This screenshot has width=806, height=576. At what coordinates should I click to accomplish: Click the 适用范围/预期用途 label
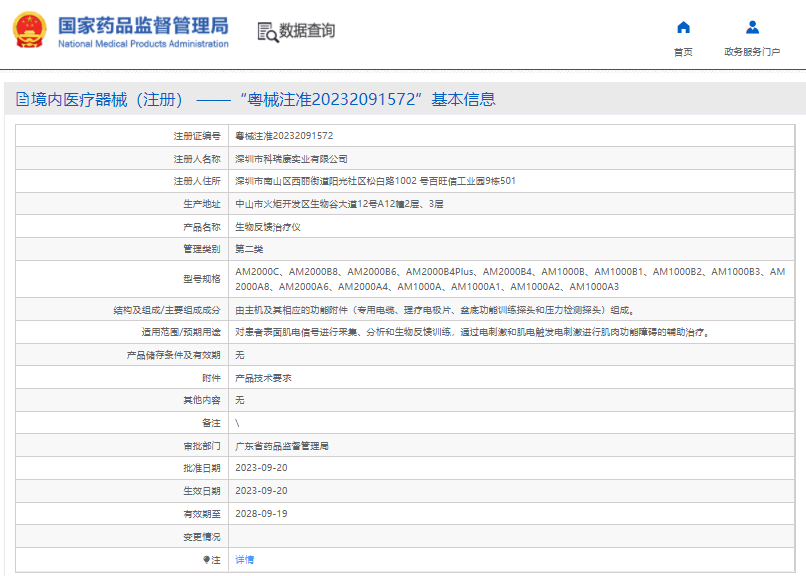[181, 332]
